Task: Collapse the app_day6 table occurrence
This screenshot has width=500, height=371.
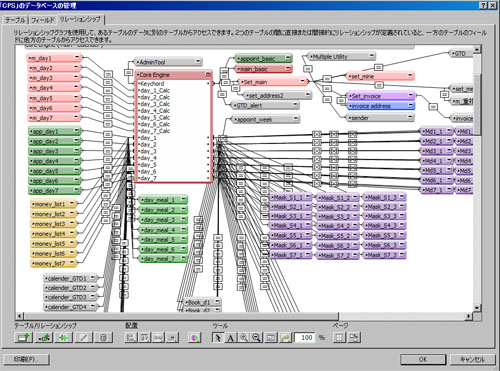Action: [x=77, y=180]
